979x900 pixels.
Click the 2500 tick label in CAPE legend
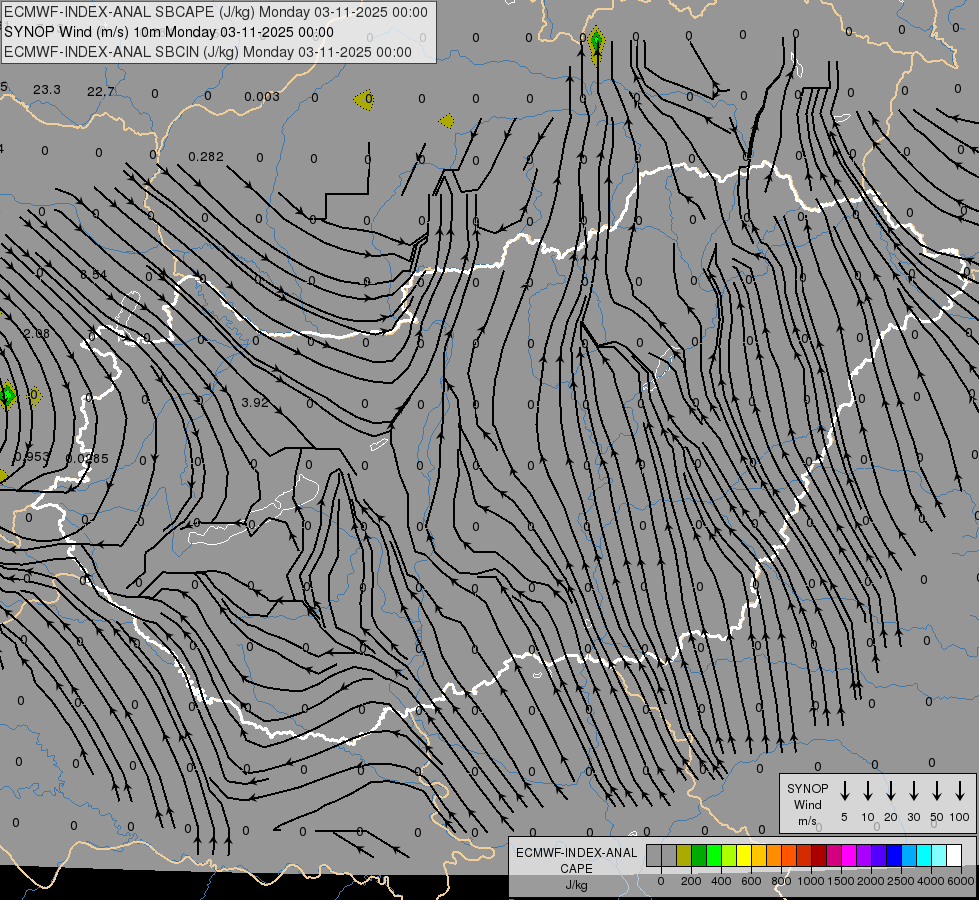click(901, 881)
